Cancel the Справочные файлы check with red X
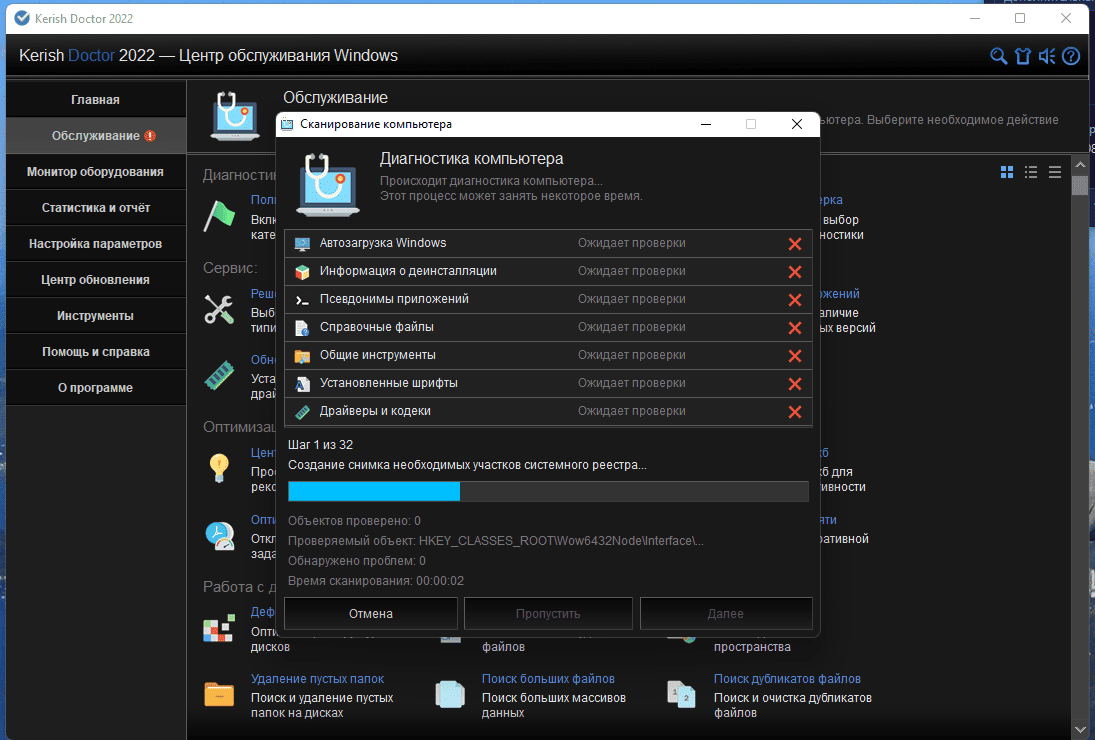The width and height of the screenshot is (1095, 740). click(x=795, y=327)
